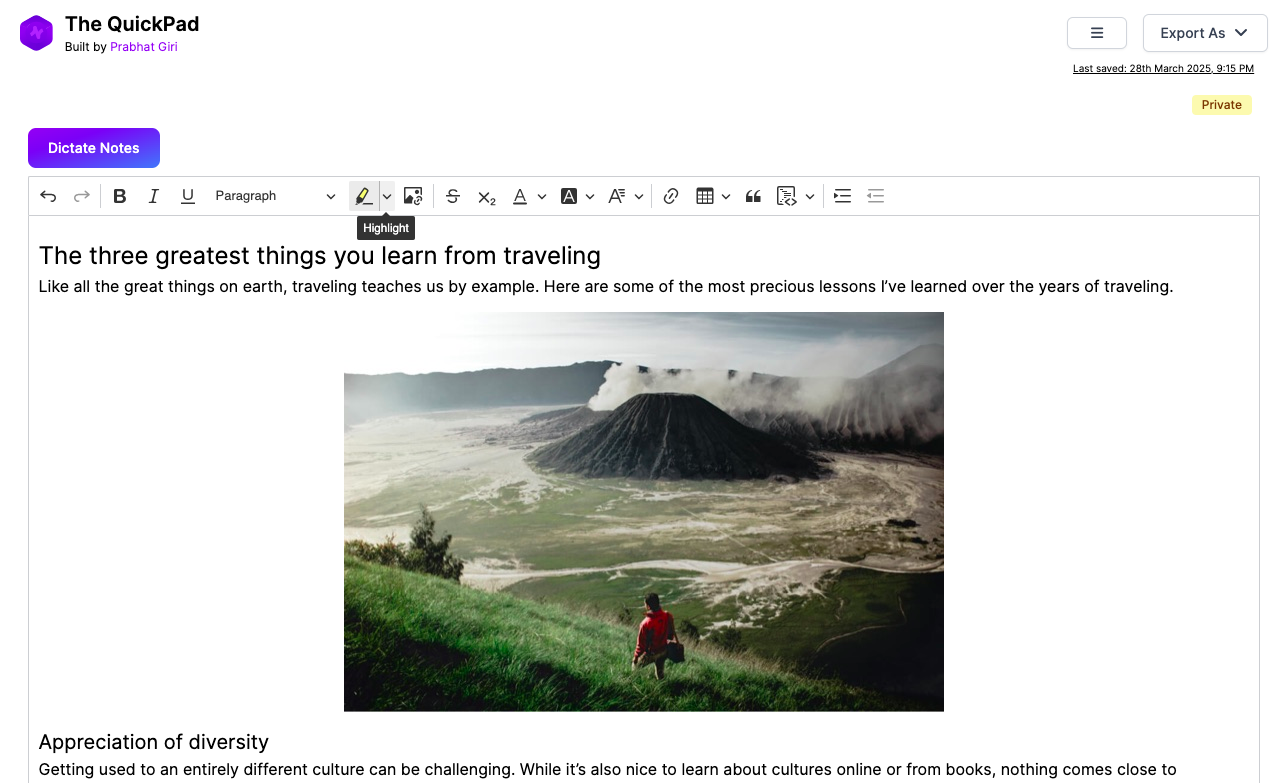
Task: Toggle italic formatting
Action: (154, 196)
